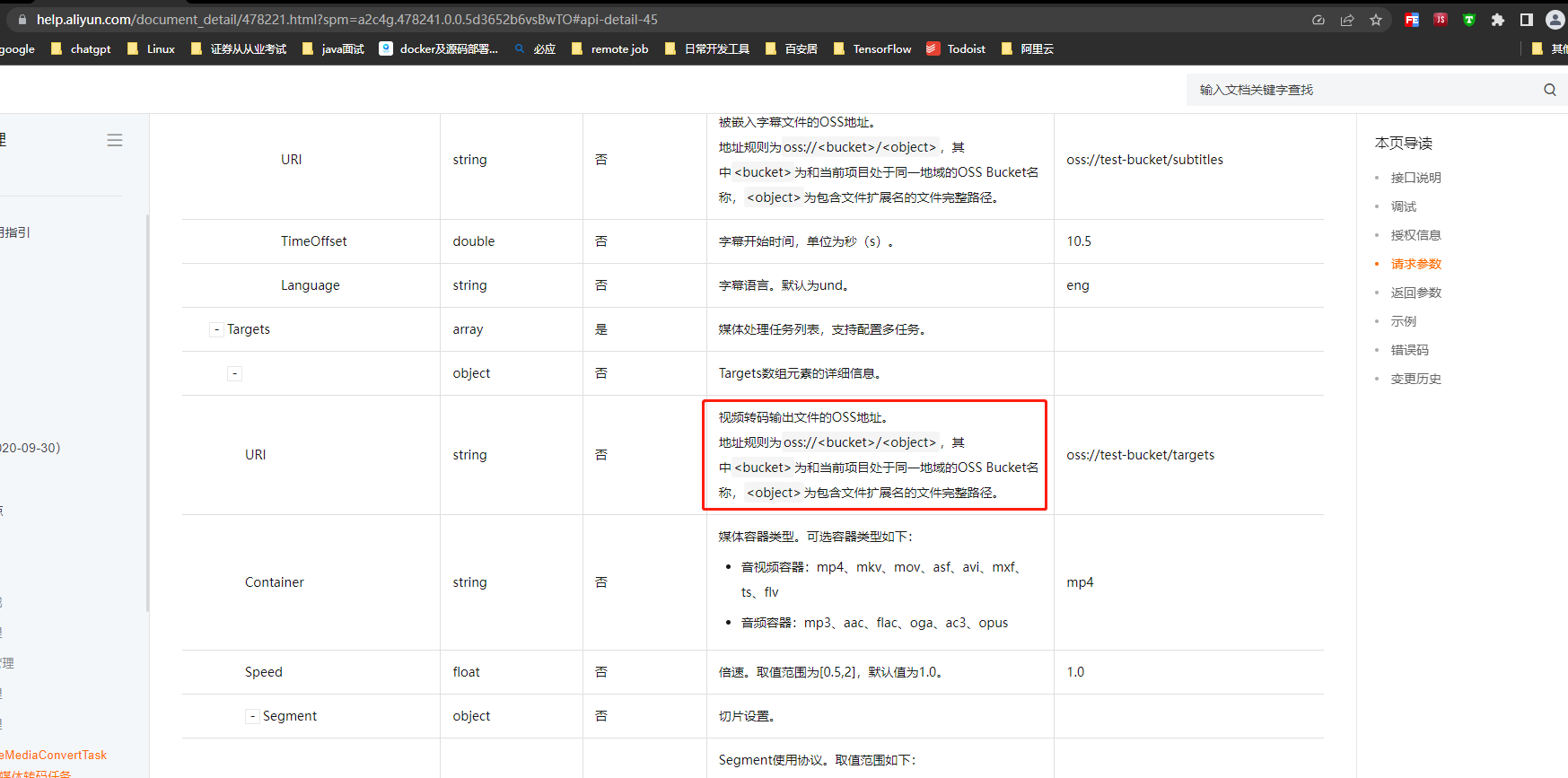Toggle the browser side panel
The height and width of the screenshot is (778, 1568).
1527,20
